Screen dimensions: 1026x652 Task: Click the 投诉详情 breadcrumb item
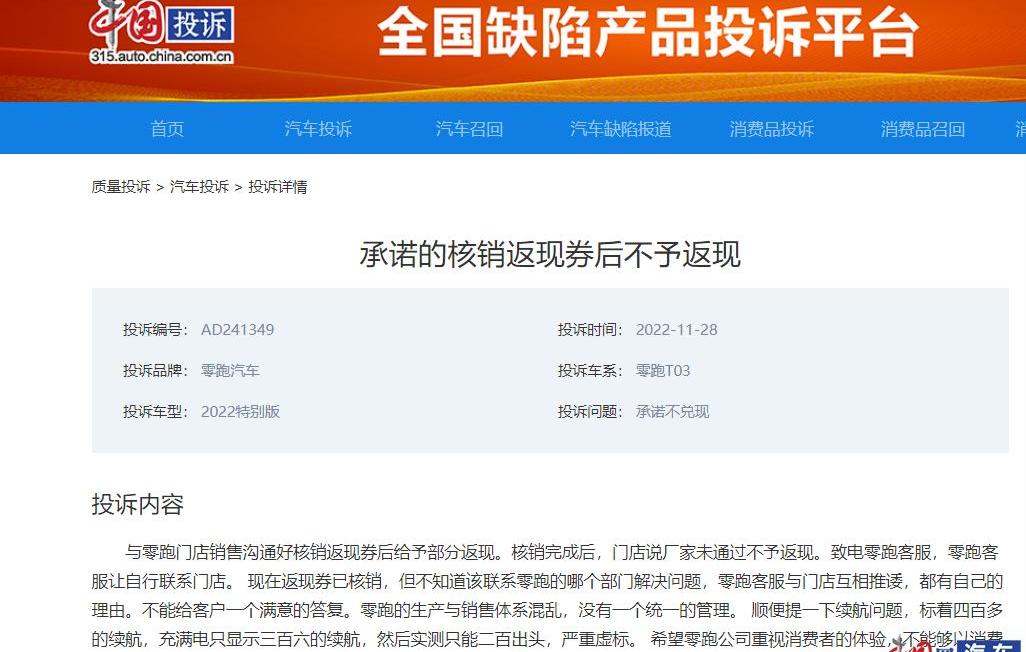click(278, 187)
